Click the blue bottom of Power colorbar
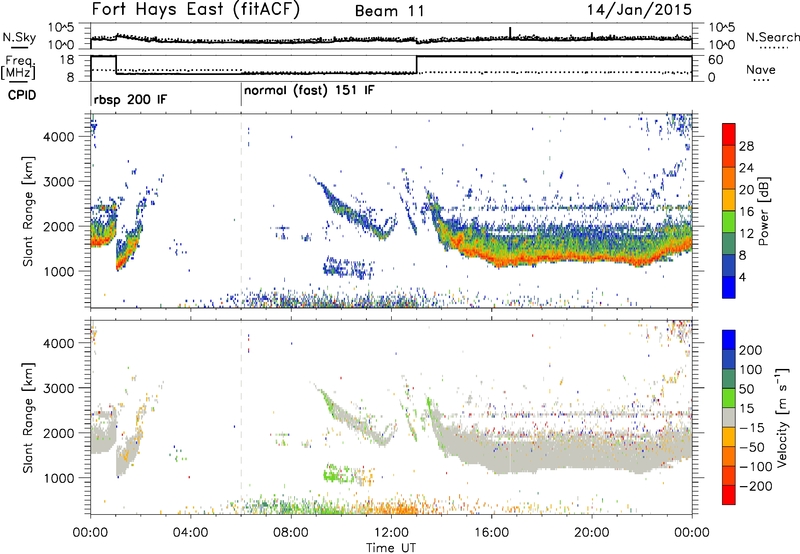 pos(729,287)
